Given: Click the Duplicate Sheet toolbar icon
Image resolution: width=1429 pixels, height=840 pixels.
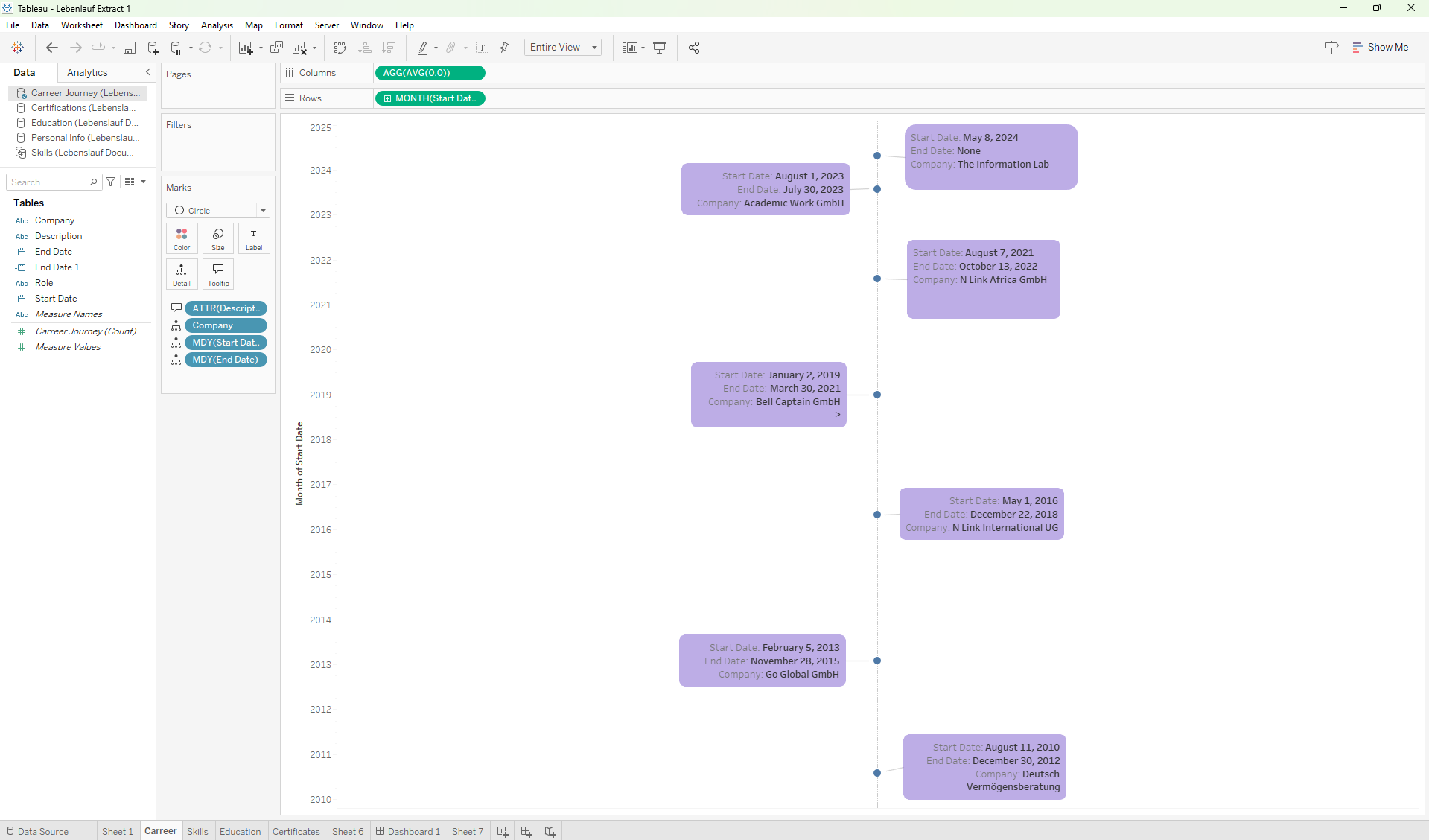Looking at the screenshot, I should pyautogui.click(x=276, y=48).
